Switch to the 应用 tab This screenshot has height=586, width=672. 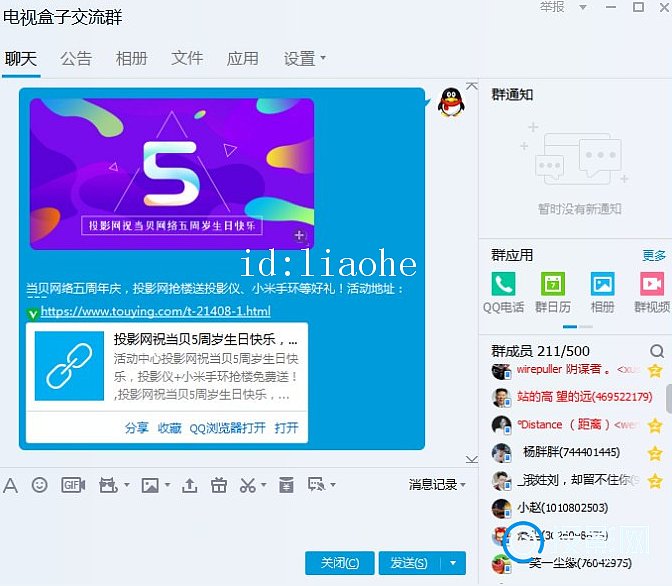(243, 59)
